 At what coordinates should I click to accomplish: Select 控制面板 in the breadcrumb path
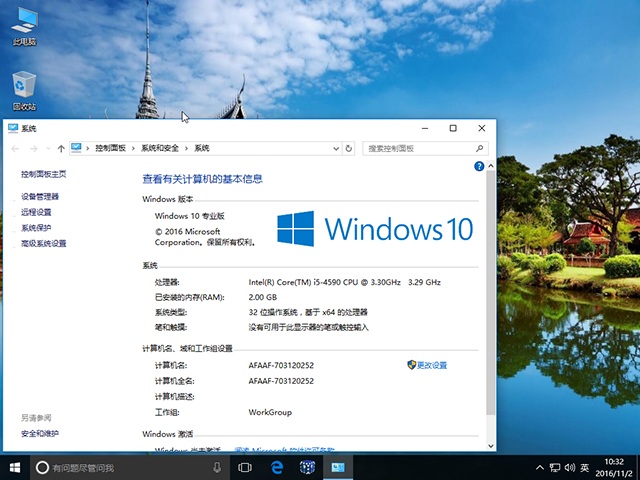tap(110, 148)
